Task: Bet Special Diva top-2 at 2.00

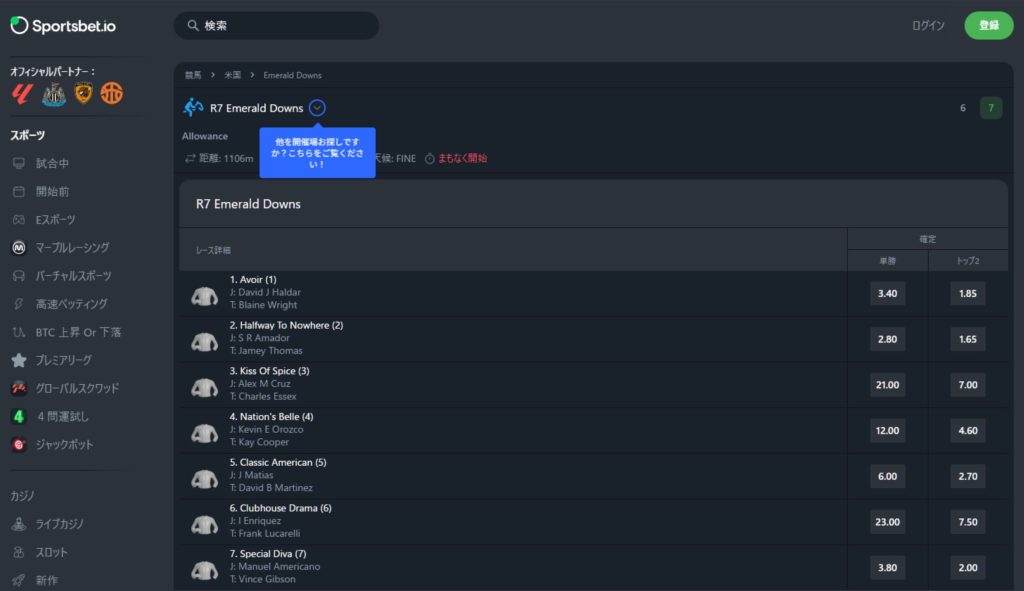Action: [968, 567]
